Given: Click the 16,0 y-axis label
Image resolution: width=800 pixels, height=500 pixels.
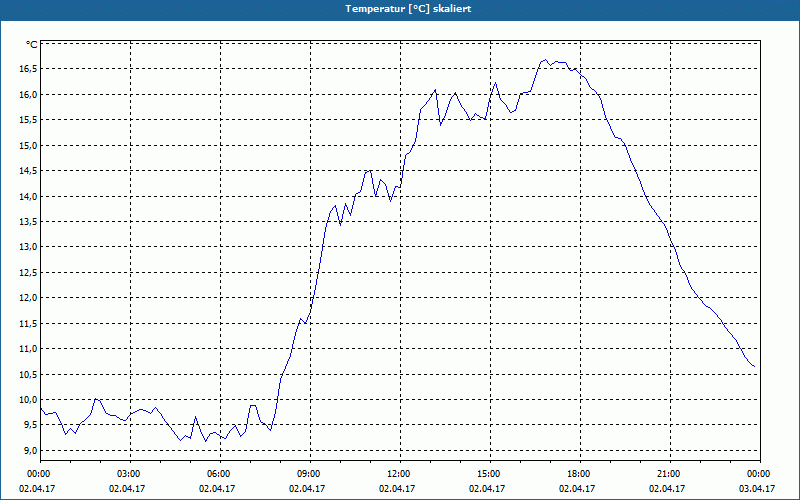Looking at the screenshot, I should (x=28, y=94).
